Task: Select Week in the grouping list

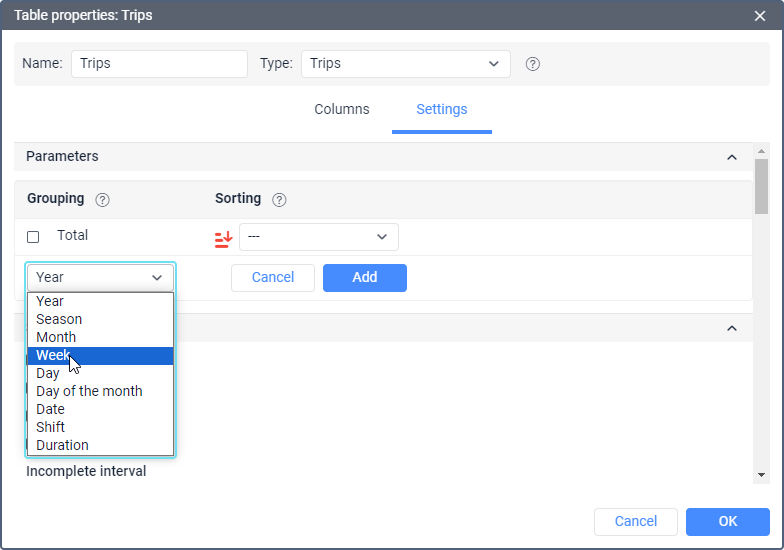Action: [x=100, y=356]
